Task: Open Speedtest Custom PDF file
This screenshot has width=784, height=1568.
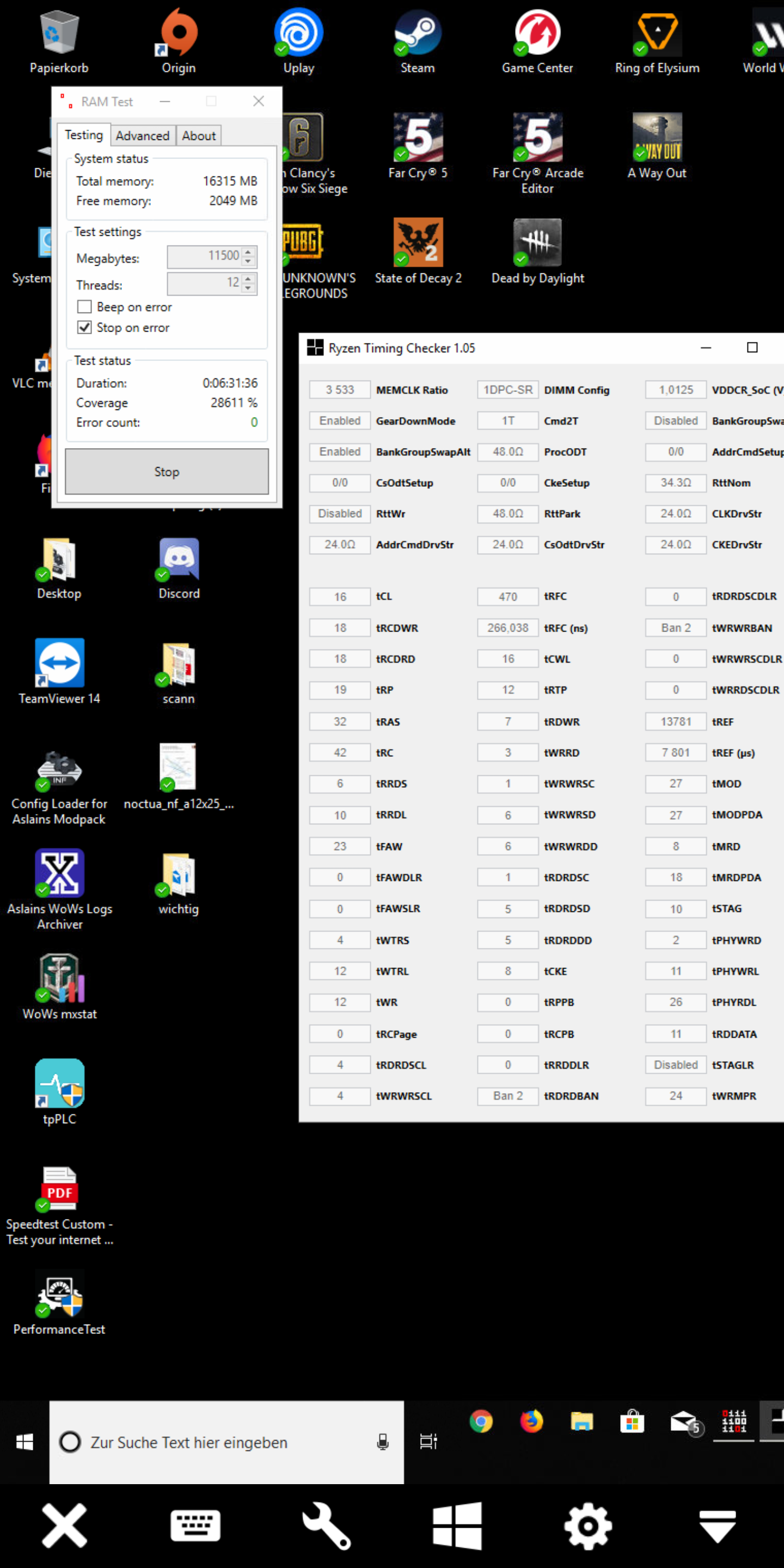Action: tap(59, 1205)
